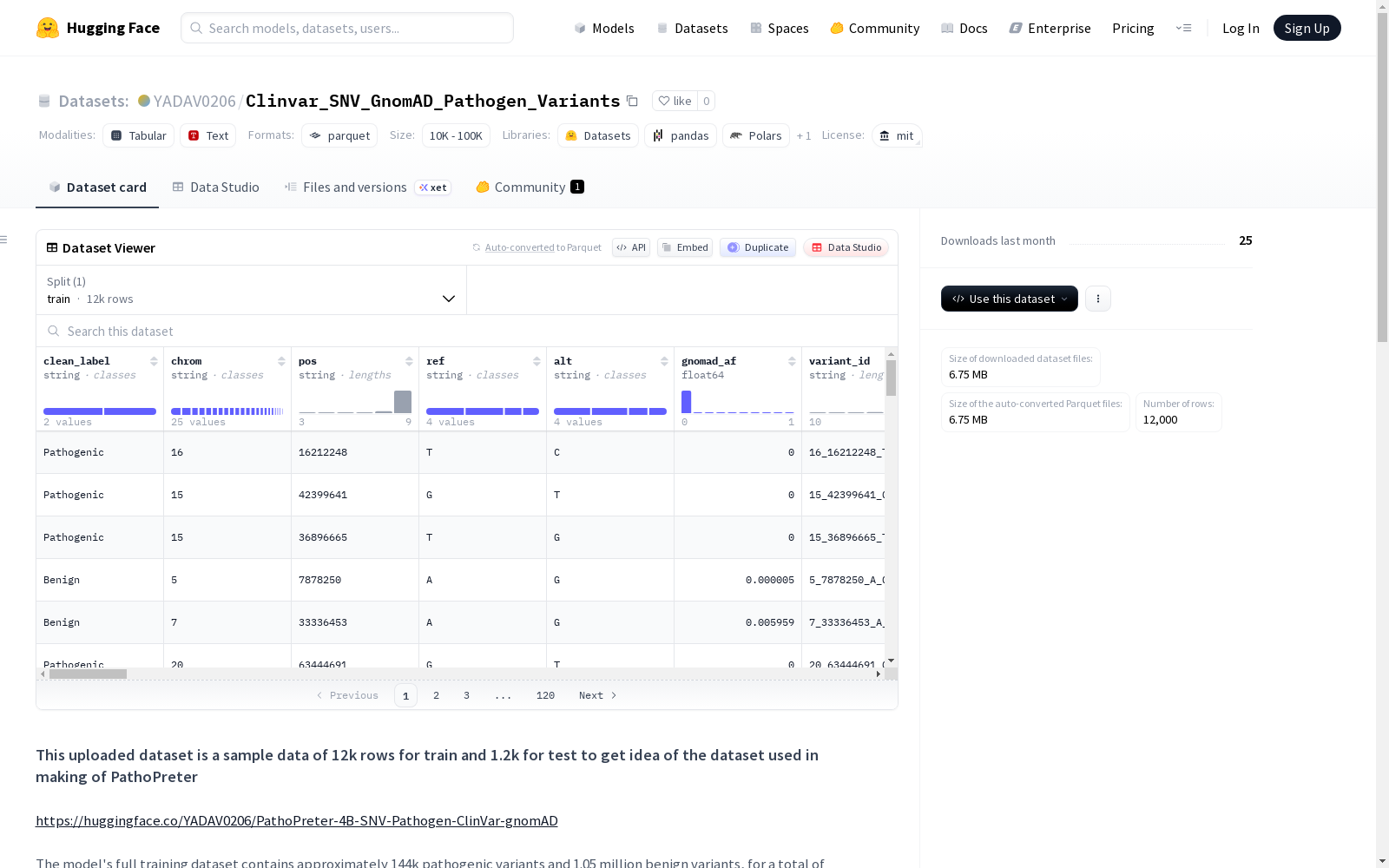This screenshot has width=1389, height=868.
Task: Select the parquet format tag
Action: [339, 135]
